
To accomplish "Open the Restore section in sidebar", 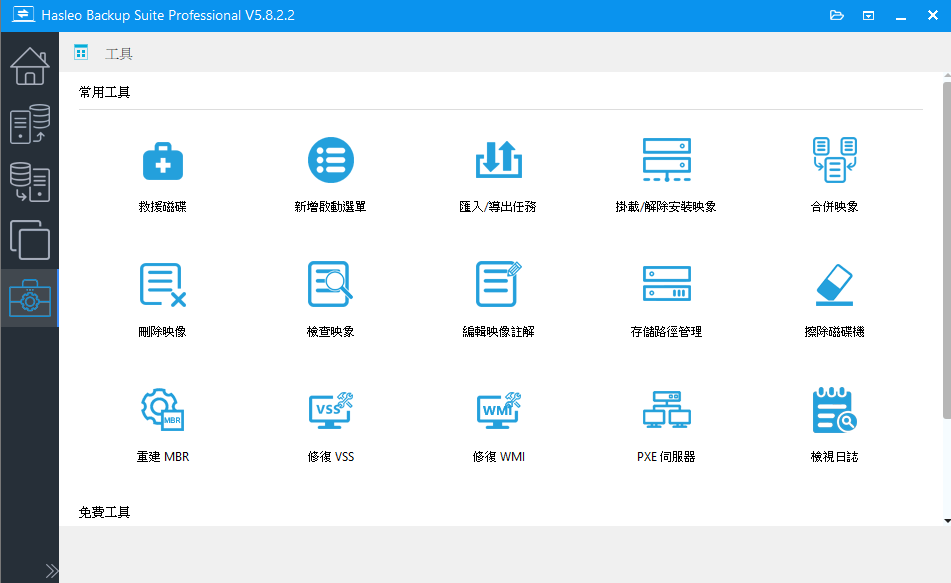I will pyautogui.click(x=29, y=182).
